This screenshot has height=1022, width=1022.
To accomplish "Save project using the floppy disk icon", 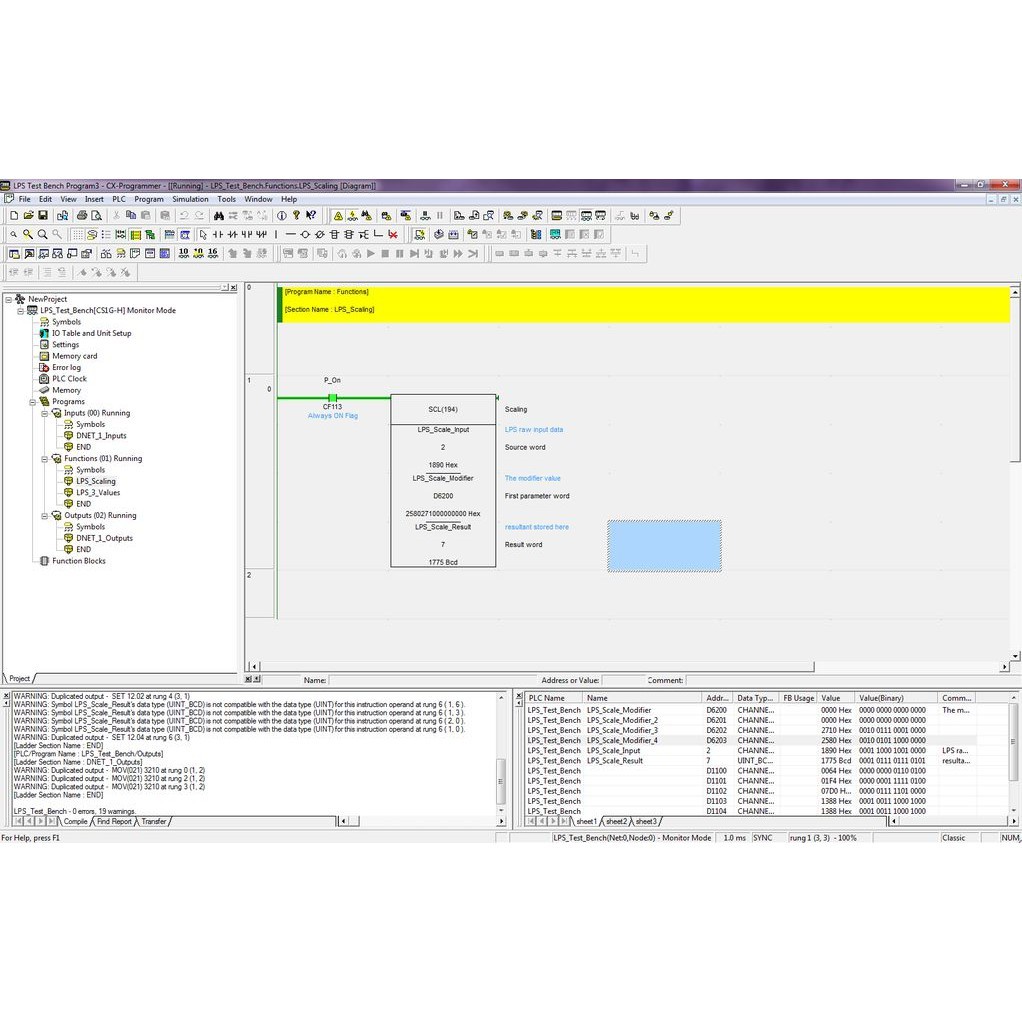I will pyautogui.click(x=42, y=216).
